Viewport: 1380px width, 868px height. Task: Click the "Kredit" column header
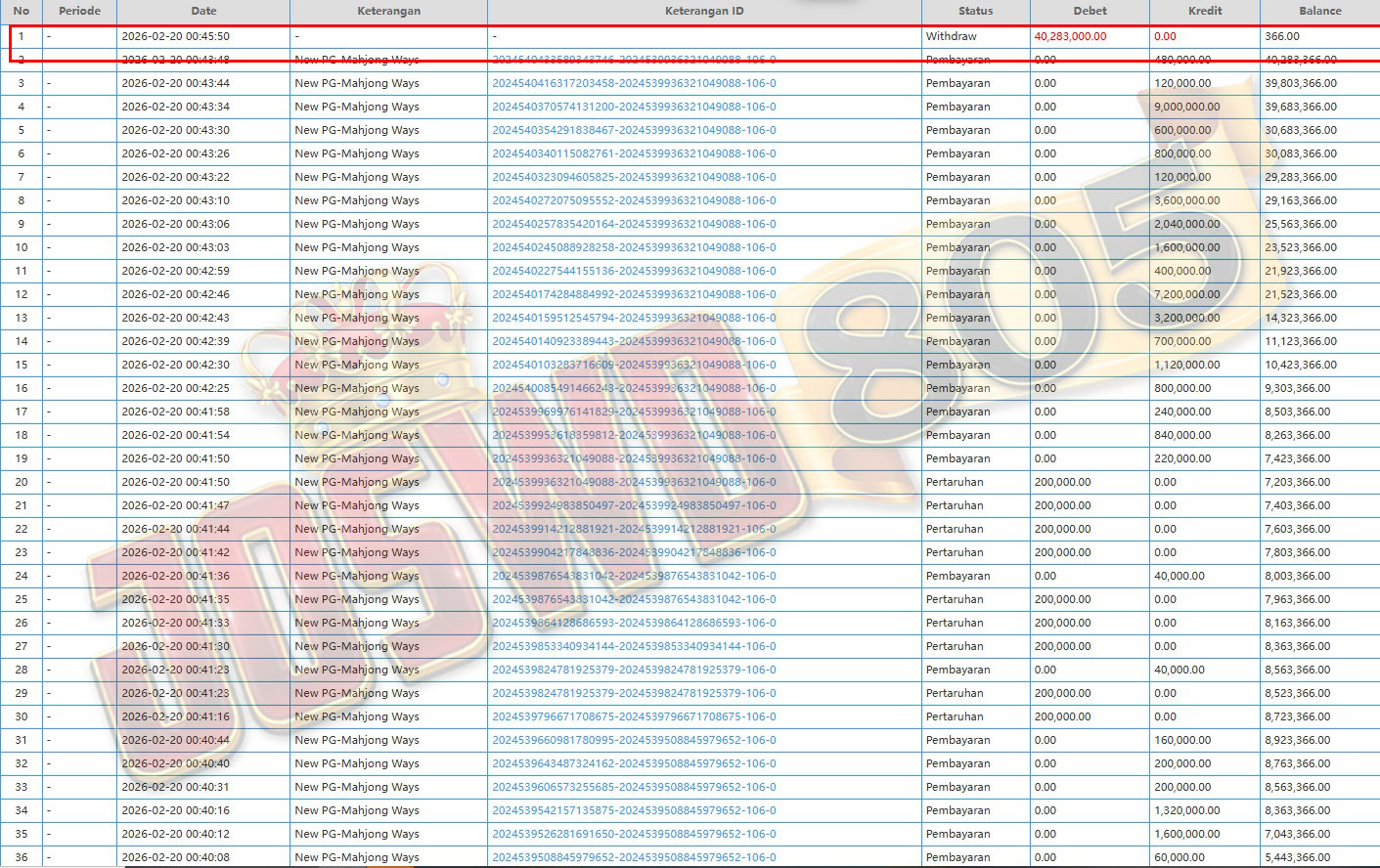1205,11
